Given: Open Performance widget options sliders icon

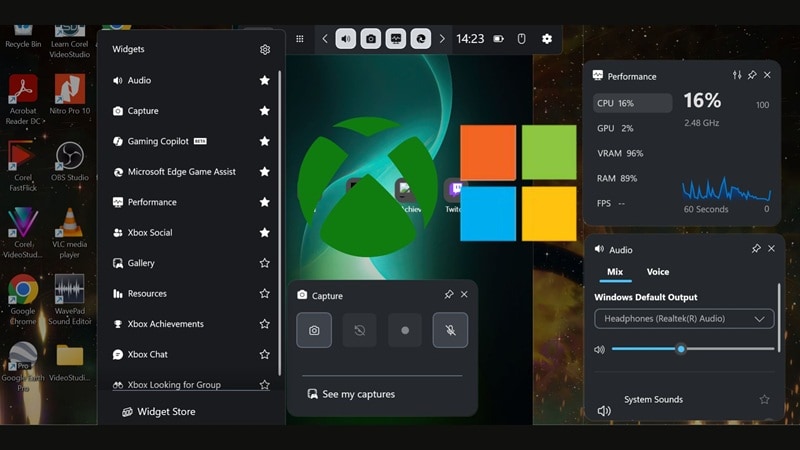Looking at the screenshot, I should (x=737, y=75).
